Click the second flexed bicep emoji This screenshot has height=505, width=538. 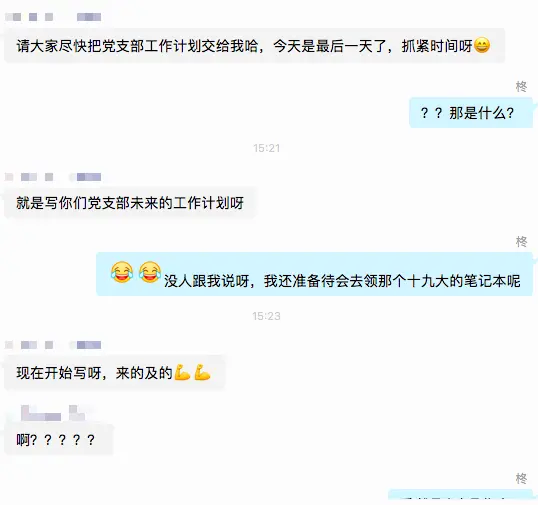pos(202,373)
